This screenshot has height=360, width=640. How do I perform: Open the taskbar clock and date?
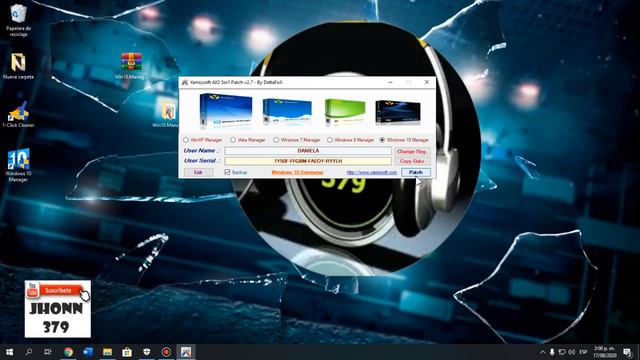point(604,352)
